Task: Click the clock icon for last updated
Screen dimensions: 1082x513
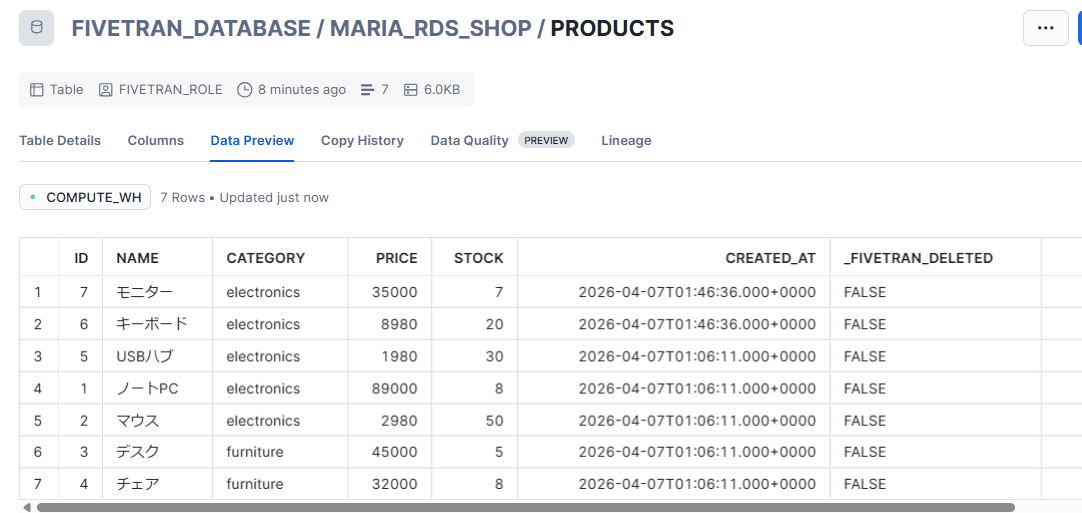Action: [x=245, y=90]
